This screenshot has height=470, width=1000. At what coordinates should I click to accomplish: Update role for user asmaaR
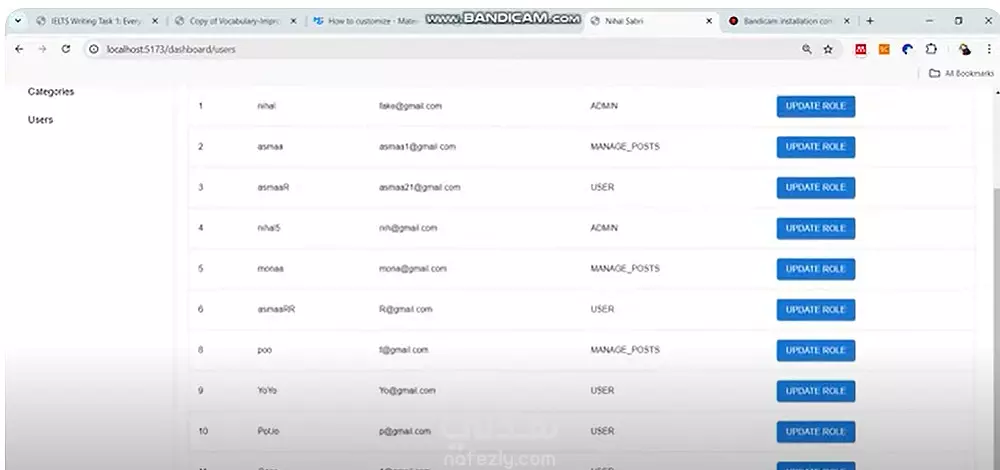816,187
